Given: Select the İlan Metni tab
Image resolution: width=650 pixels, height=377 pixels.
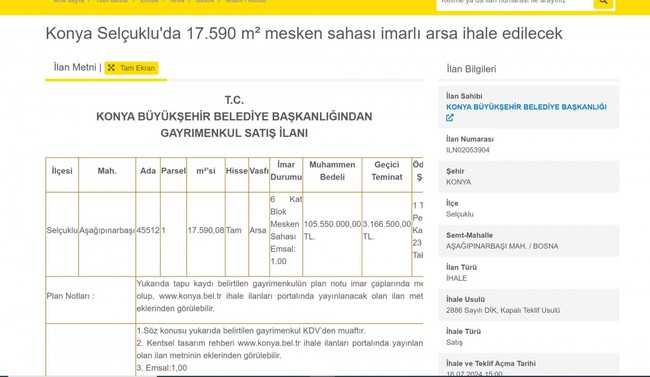Looking at the screenshot, I should pos(75,67).
